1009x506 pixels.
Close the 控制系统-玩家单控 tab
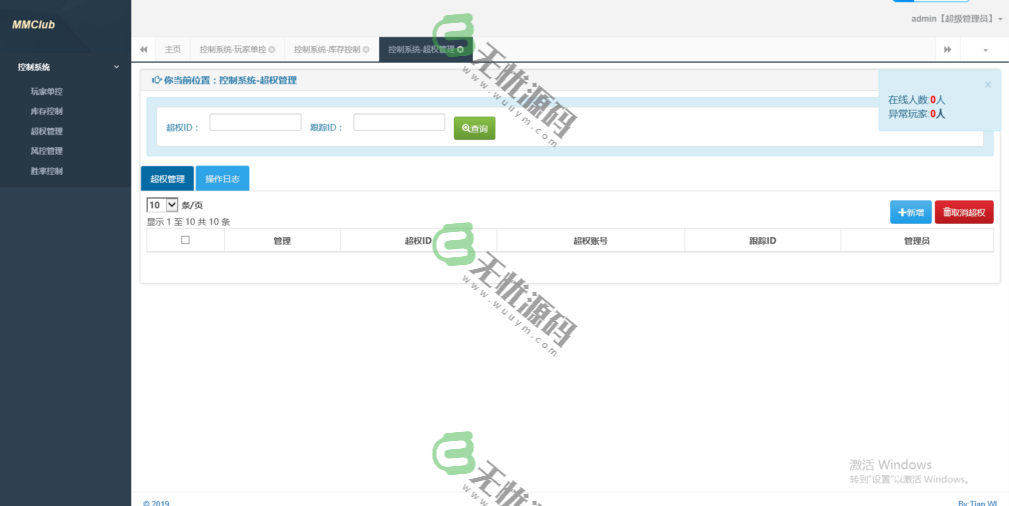[272, 49]
